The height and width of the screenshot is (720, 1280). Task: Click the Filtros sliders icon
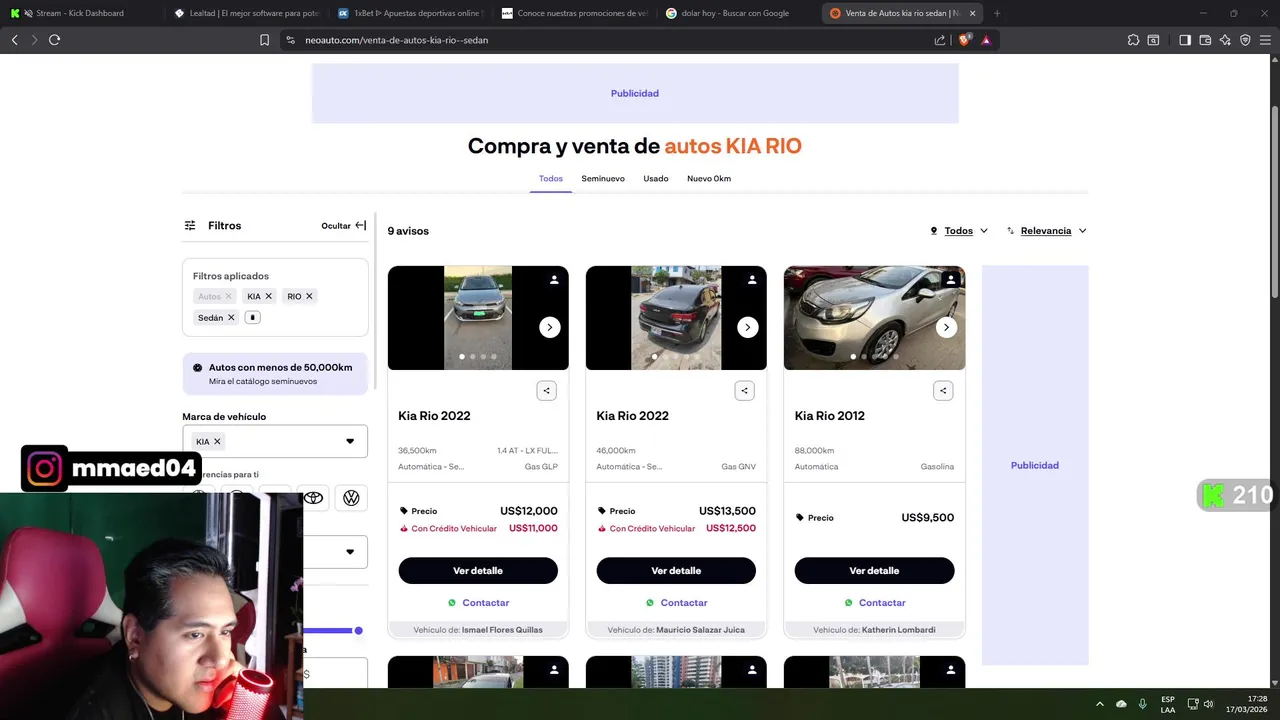(x=190, y=226)
